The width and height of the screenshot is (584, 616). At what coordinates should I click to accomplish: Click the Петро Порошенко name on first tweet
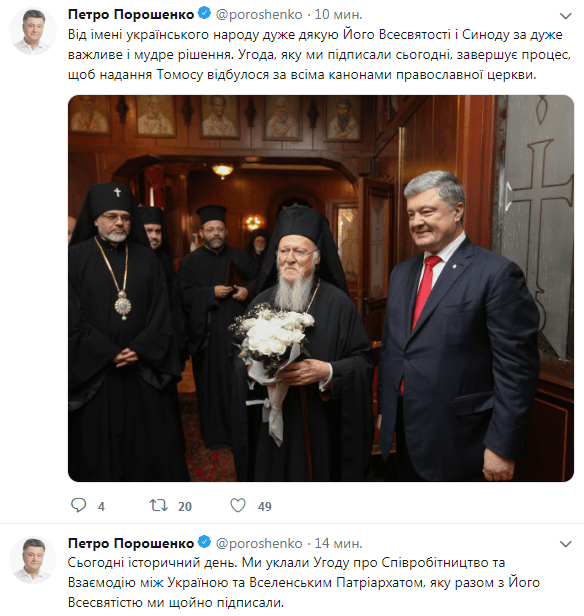click(131, 14)
